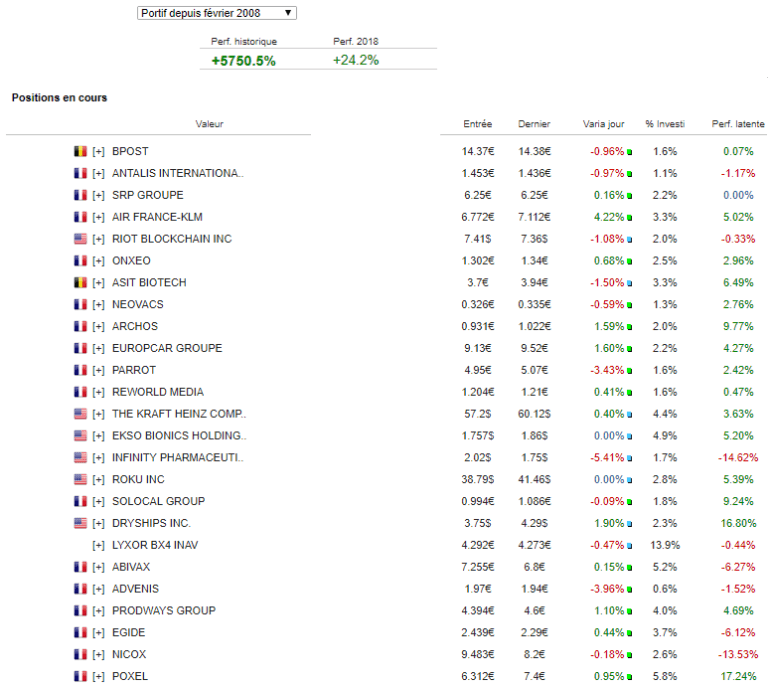This screenshot has width=768, height=686.
Task: Click the Belgian flag beside ASIT BIOTECH
Action: coord(81,283)
